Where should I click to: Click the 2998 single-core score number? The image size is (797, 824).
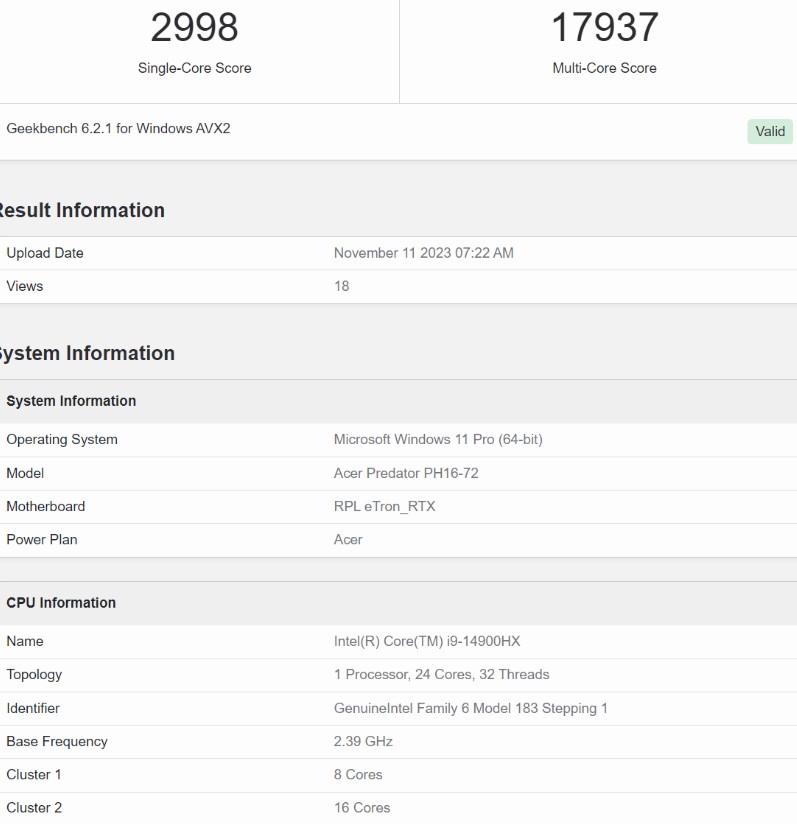pos(194,28)
